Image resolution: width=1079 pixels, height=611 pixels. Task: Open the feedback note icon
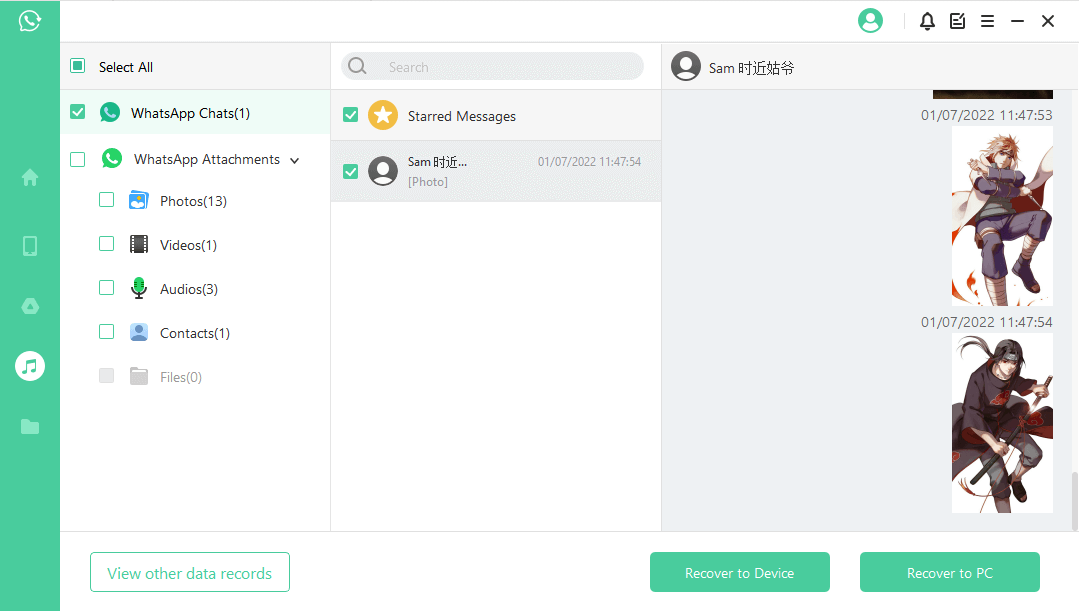tap(957, 21)
